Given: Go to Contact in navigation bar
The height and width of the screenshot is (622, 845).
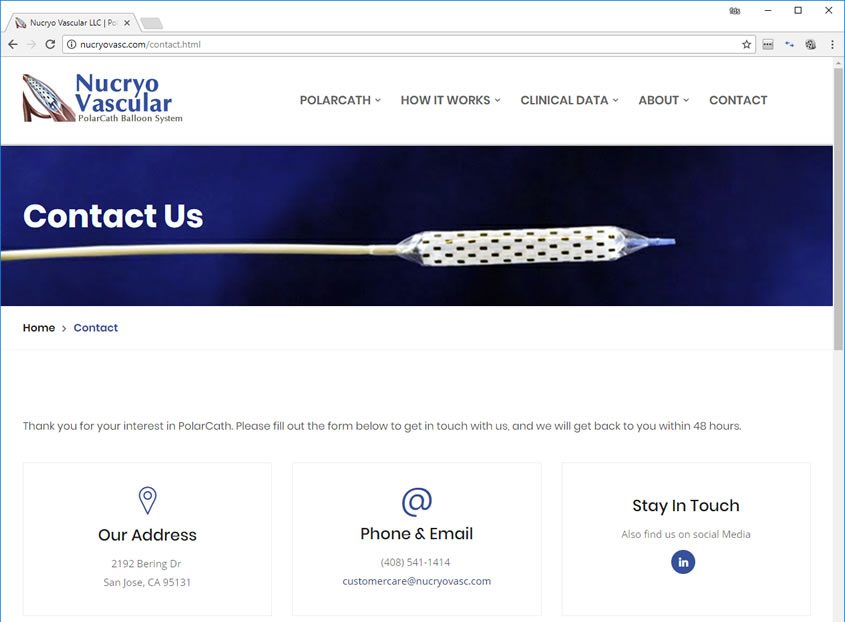Looking at the screenshot, I should click(738, 100).
